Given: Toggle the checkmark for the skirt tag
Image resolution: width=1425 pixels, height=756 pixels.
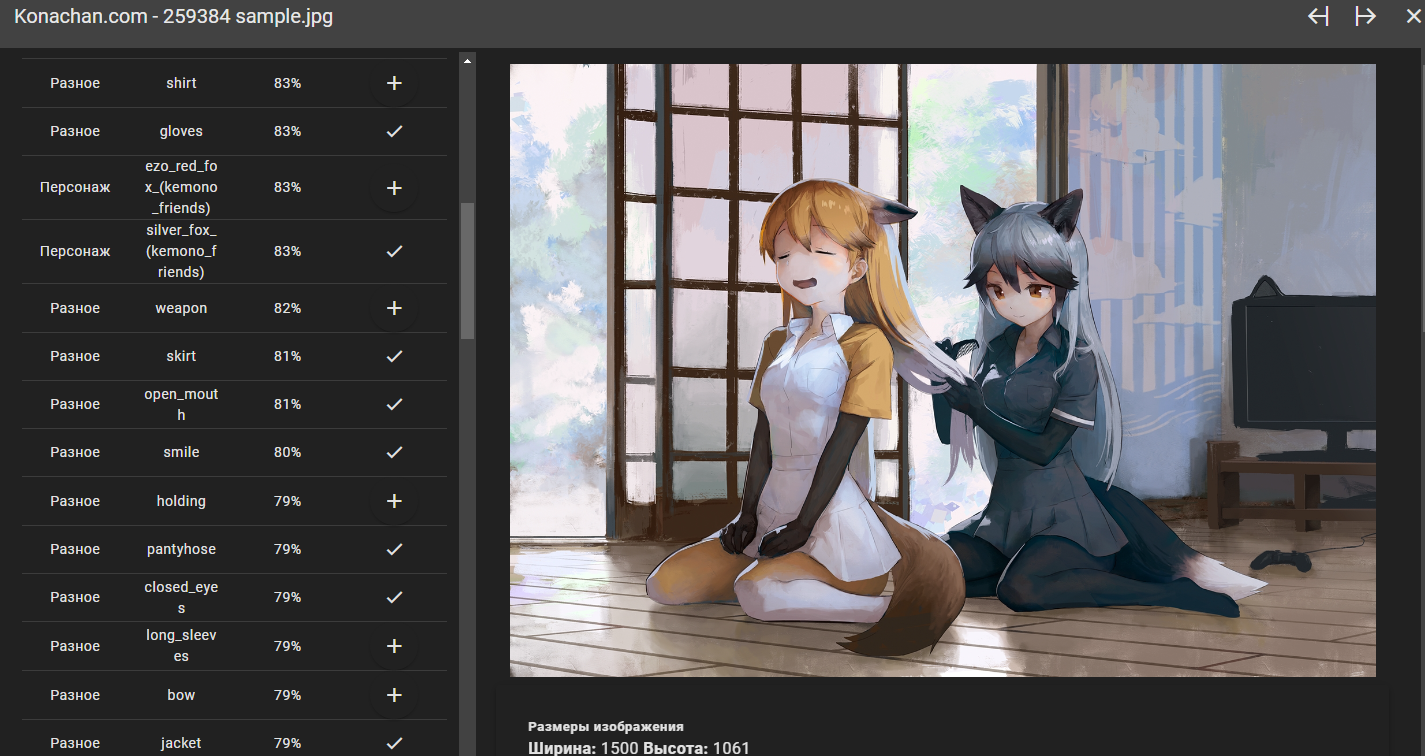Looking at the screenshot, I should click(394, 356).
